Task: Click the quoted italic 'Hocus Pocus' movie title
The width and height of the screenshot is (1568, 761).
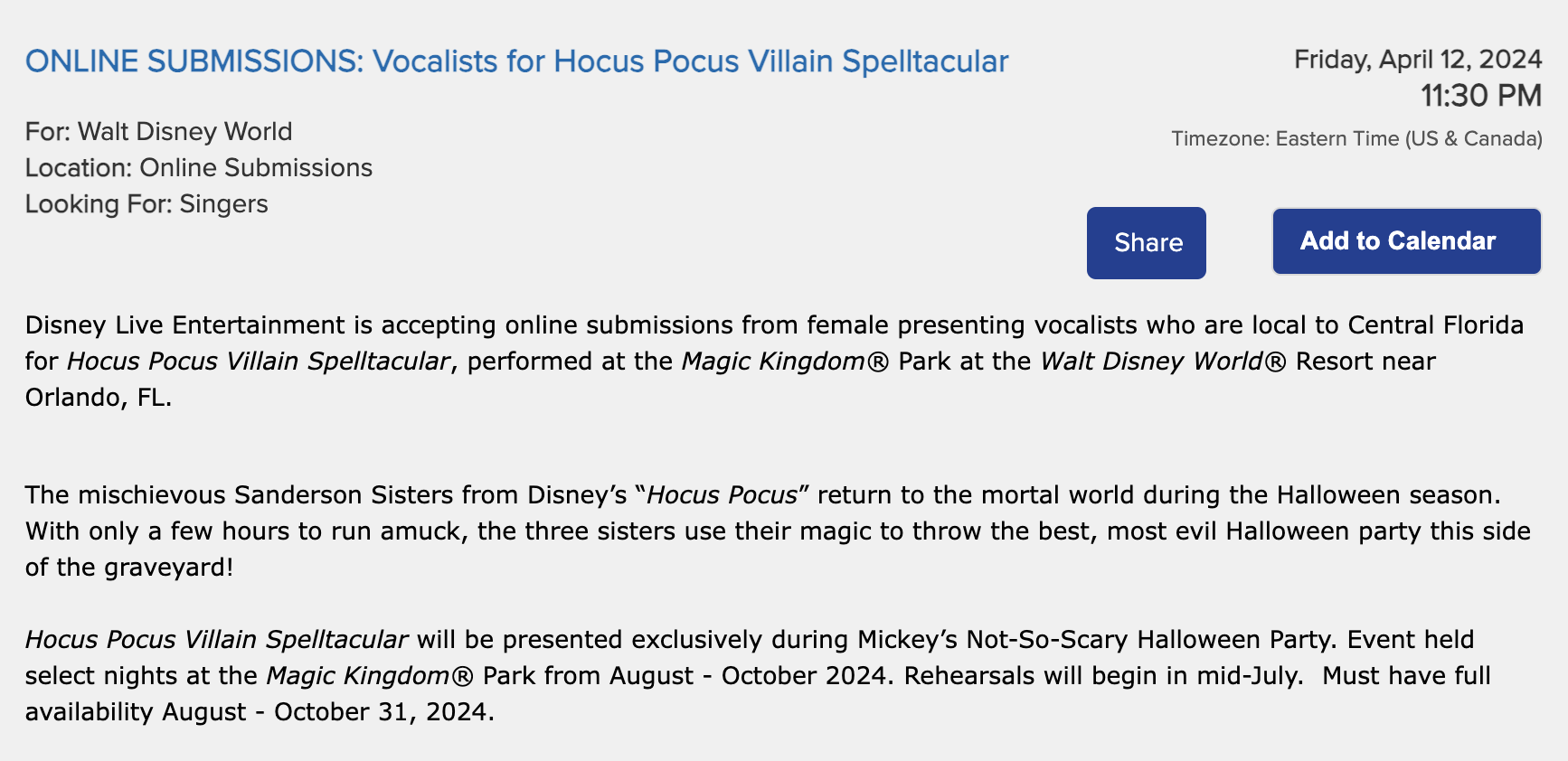Action: click(x=722, y=495)
